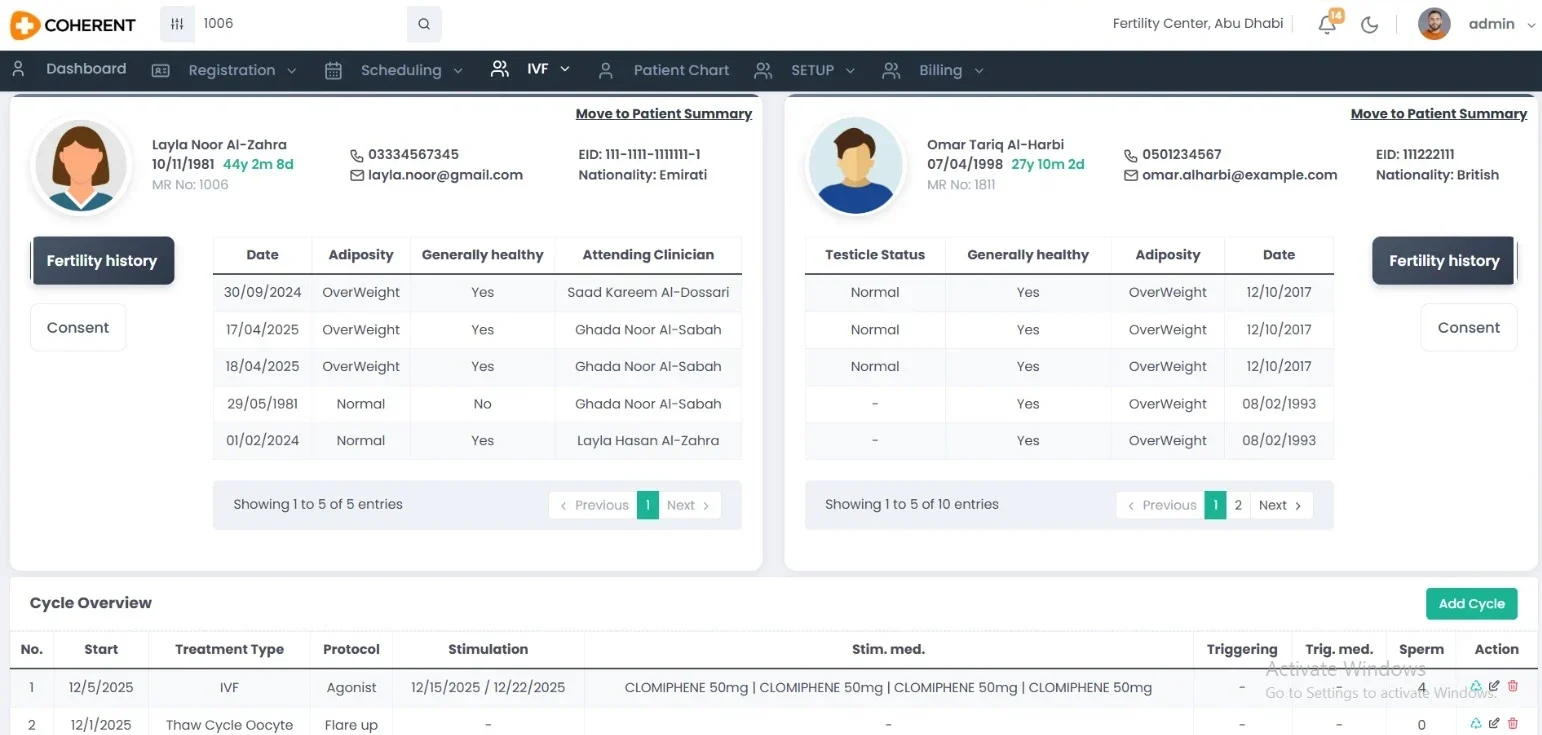Open the notifications bell

coord(1327,25)
